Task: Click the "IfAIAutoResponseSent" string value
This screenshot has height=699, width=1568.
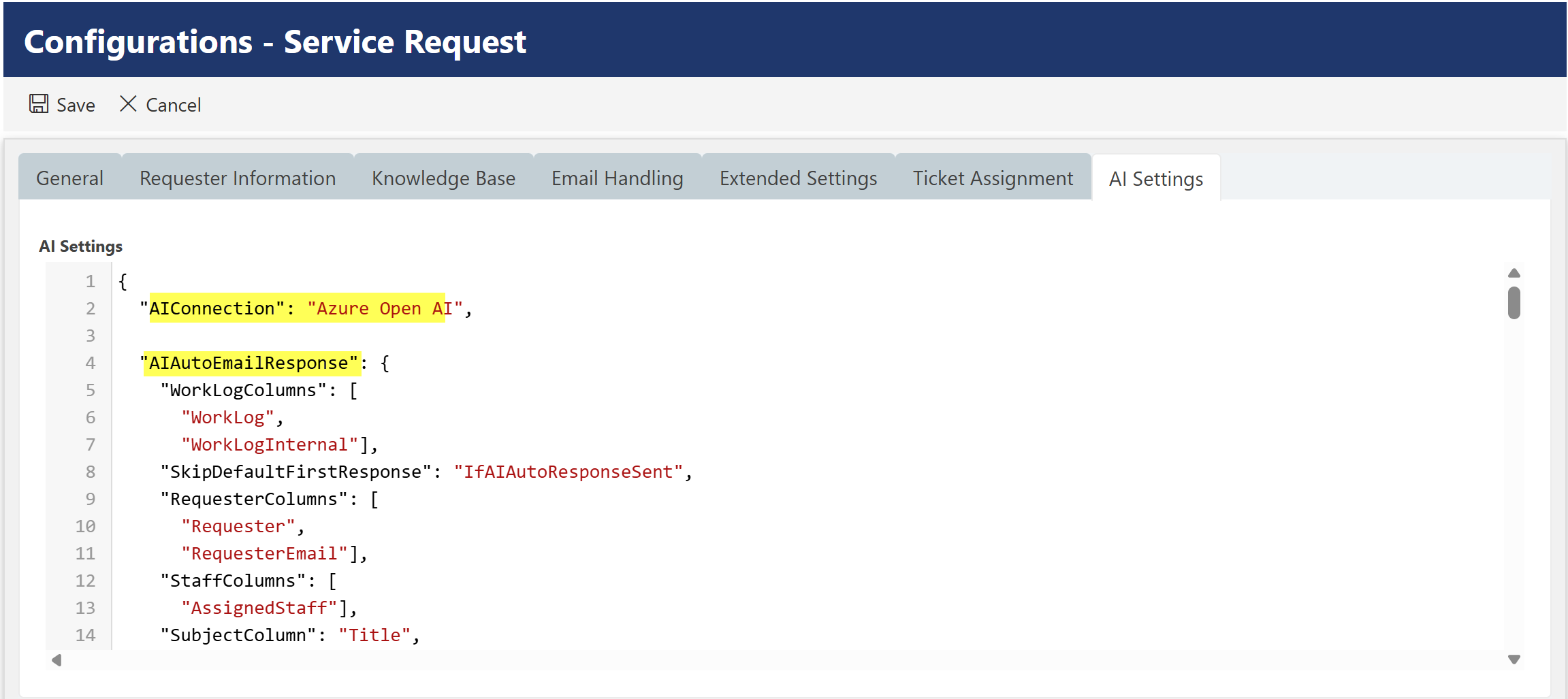Action: 568,472
